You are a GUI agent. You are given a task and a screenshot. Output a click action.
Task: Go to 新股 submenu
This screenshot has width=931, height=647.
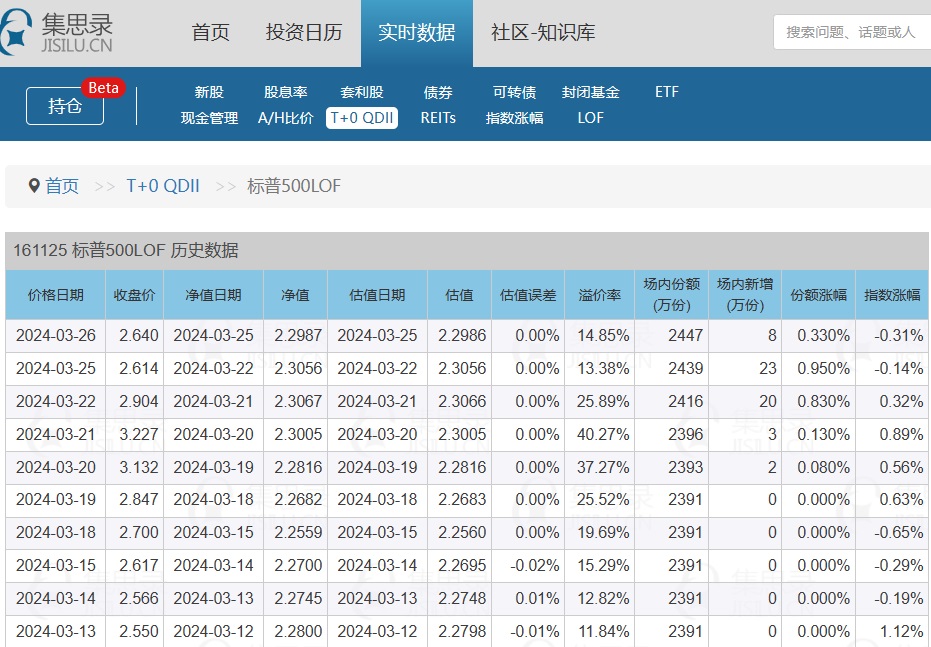209,92
